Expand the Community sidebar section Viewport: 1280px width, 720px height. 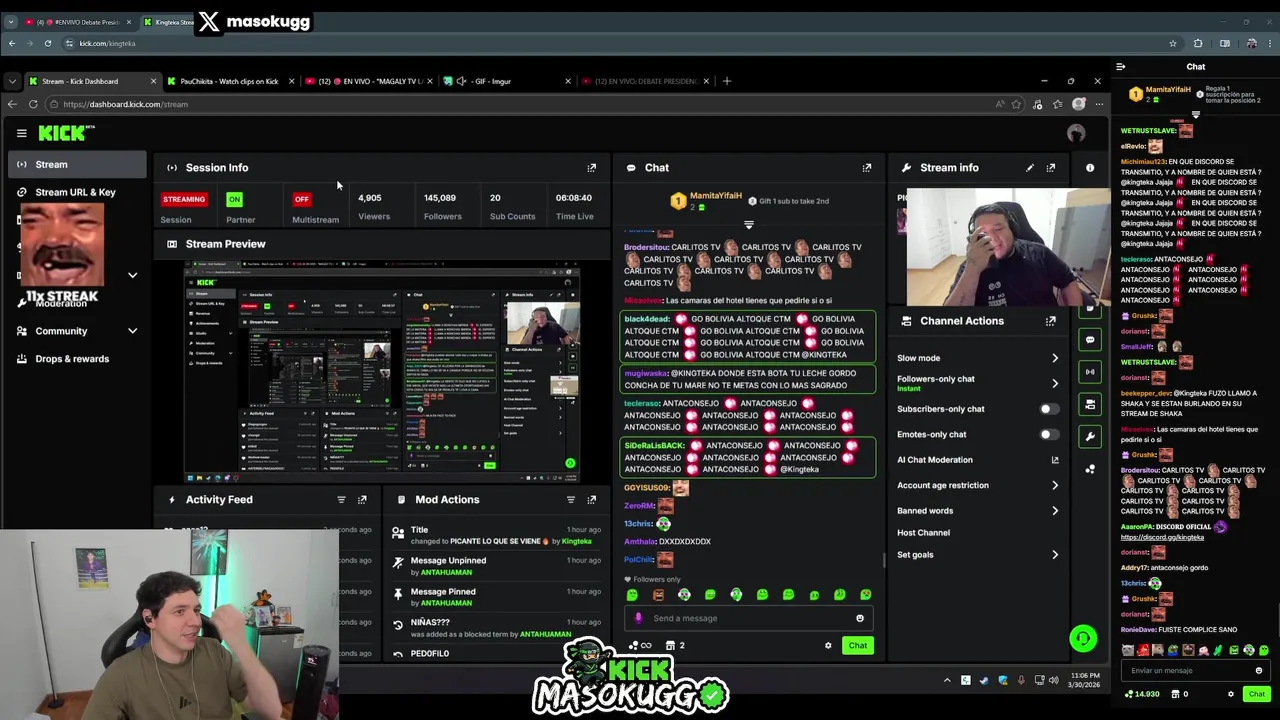pyautogui.click(x=132, y=331)
